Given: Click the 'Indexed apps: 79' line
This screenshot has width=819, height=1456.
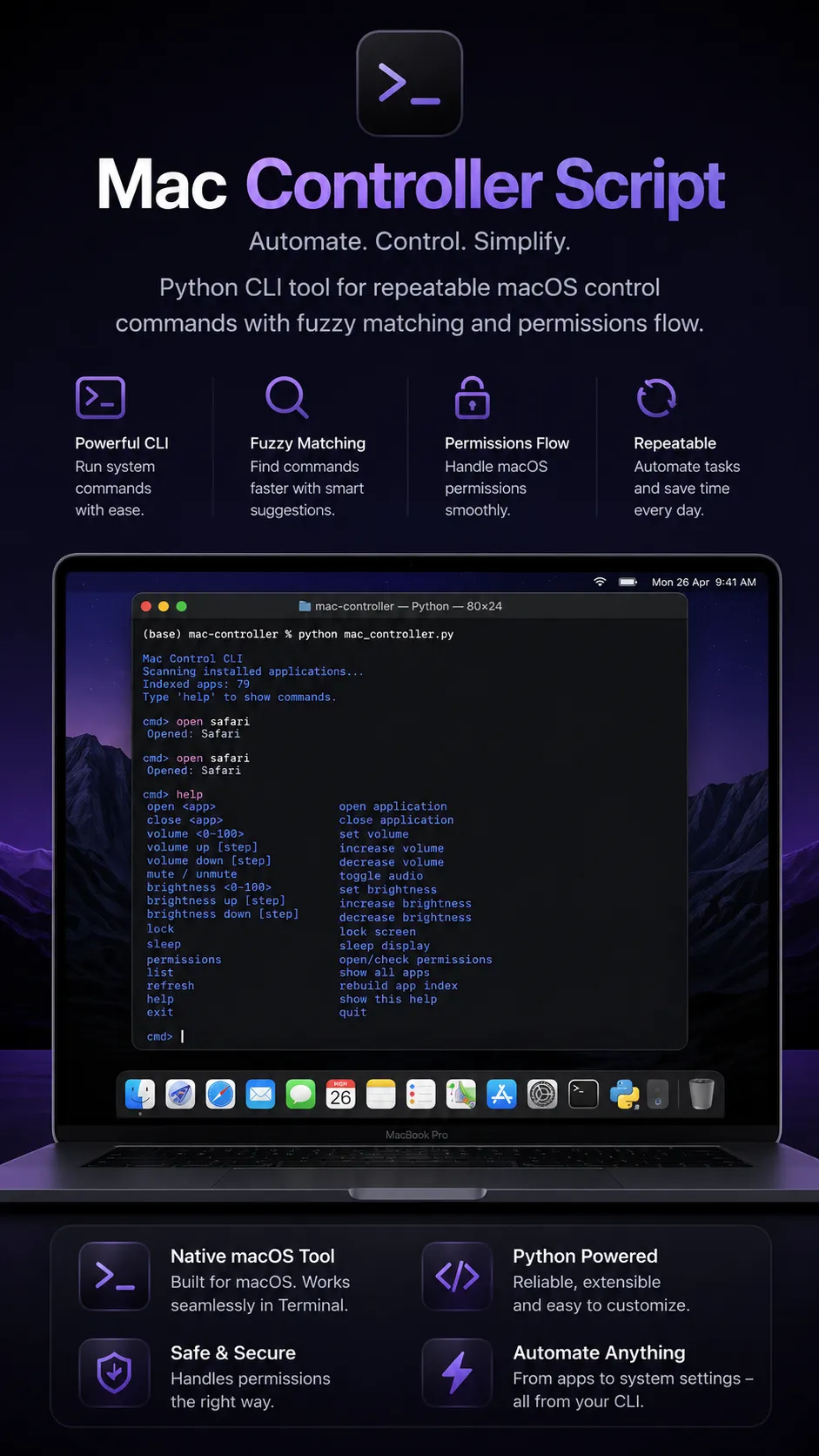Looking at the screenshot, I should pyautogui.click(x=196, y=684).
